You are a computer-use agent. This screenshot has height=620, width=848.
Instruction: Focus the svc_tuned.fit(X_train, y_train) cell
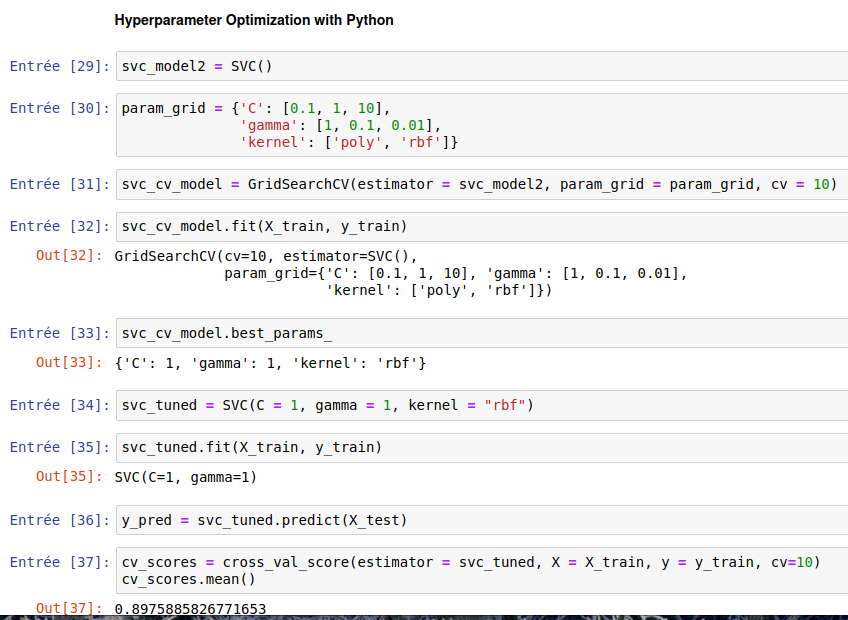point(480,447)
